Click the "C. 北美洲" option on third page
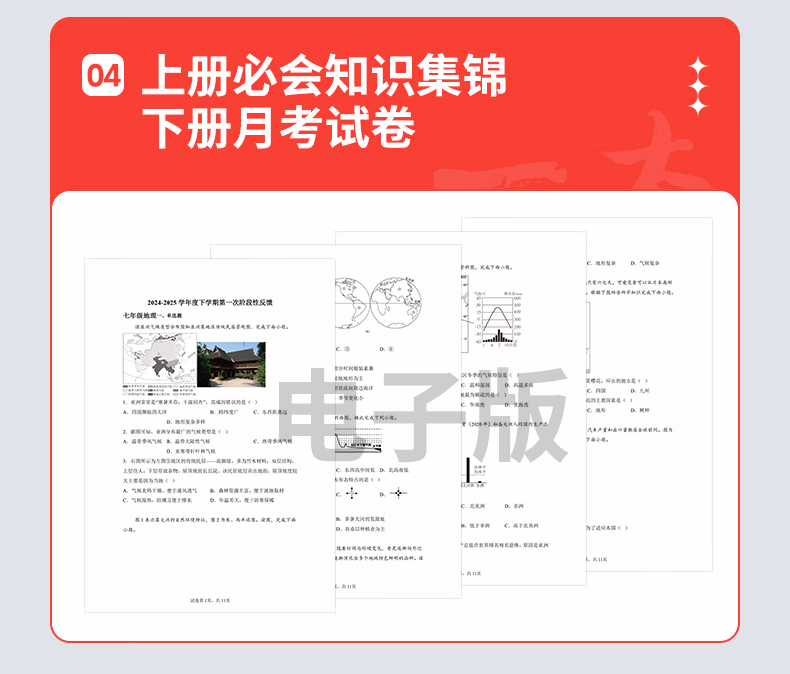The height and width of the screenshot is (674, 790). pyautogui.click(x=474, y=506)
